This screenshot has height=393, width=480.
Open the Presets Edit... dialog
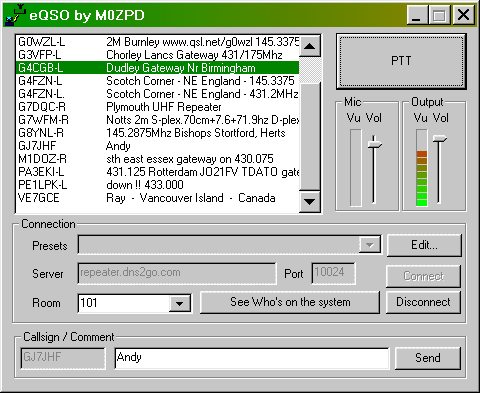click(x=424, y=245)
